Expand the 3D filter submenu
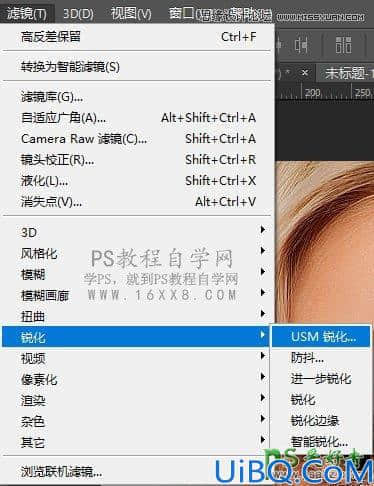Screen dimensions: 374x486 [x=138, y=232]
